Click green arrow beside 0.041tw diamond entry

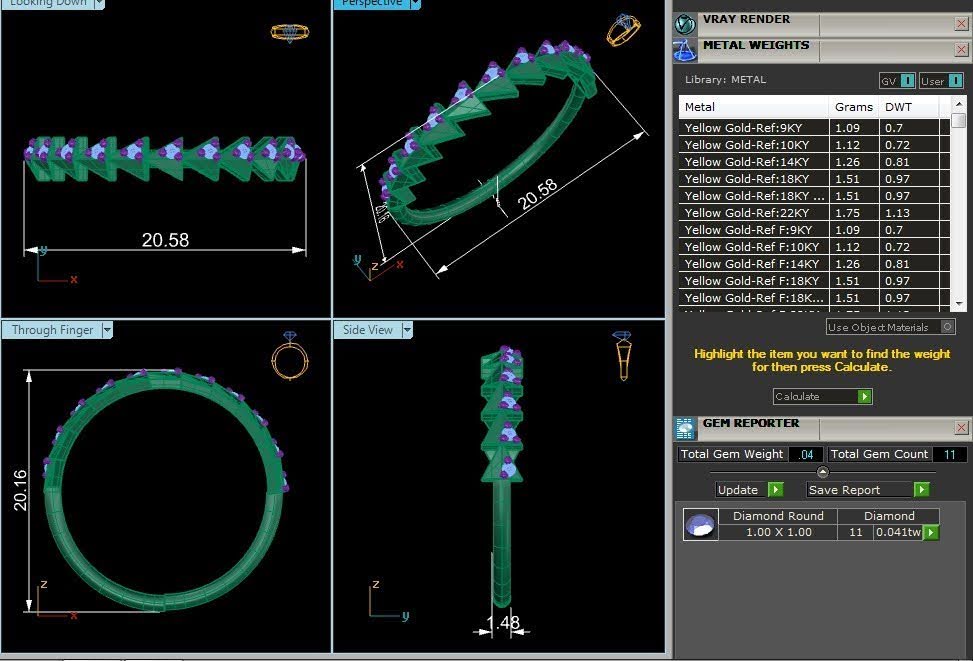point(931,533)
